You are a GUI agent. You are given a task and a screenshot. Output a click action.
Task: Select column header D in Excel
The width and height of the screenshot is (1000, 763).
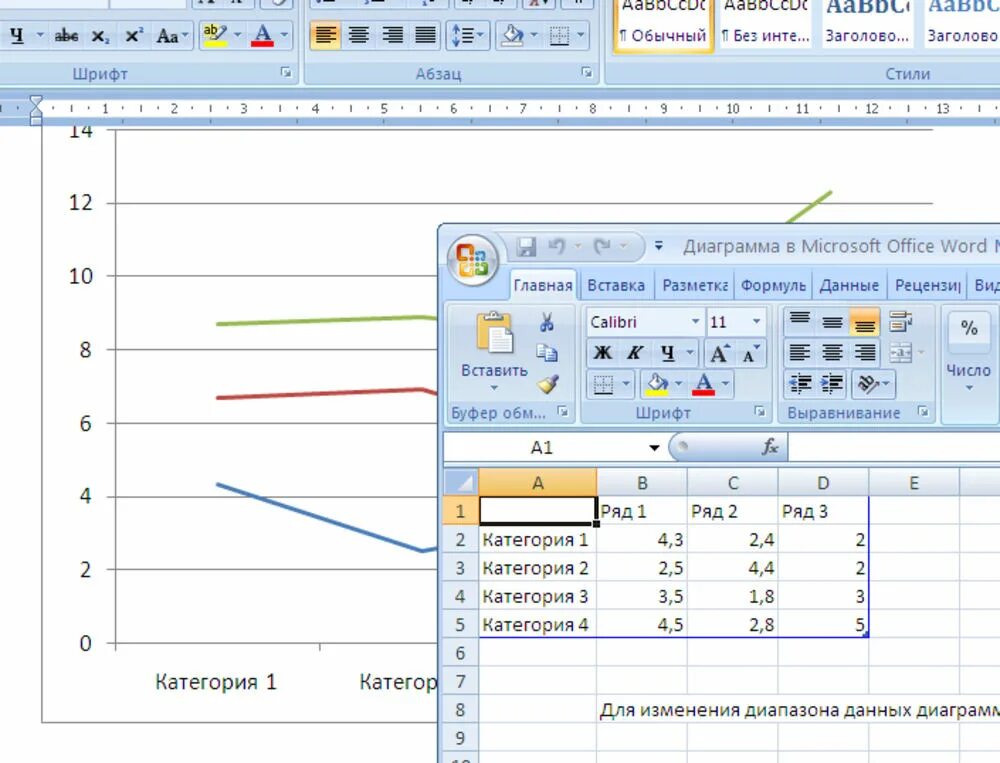[823, 483]
